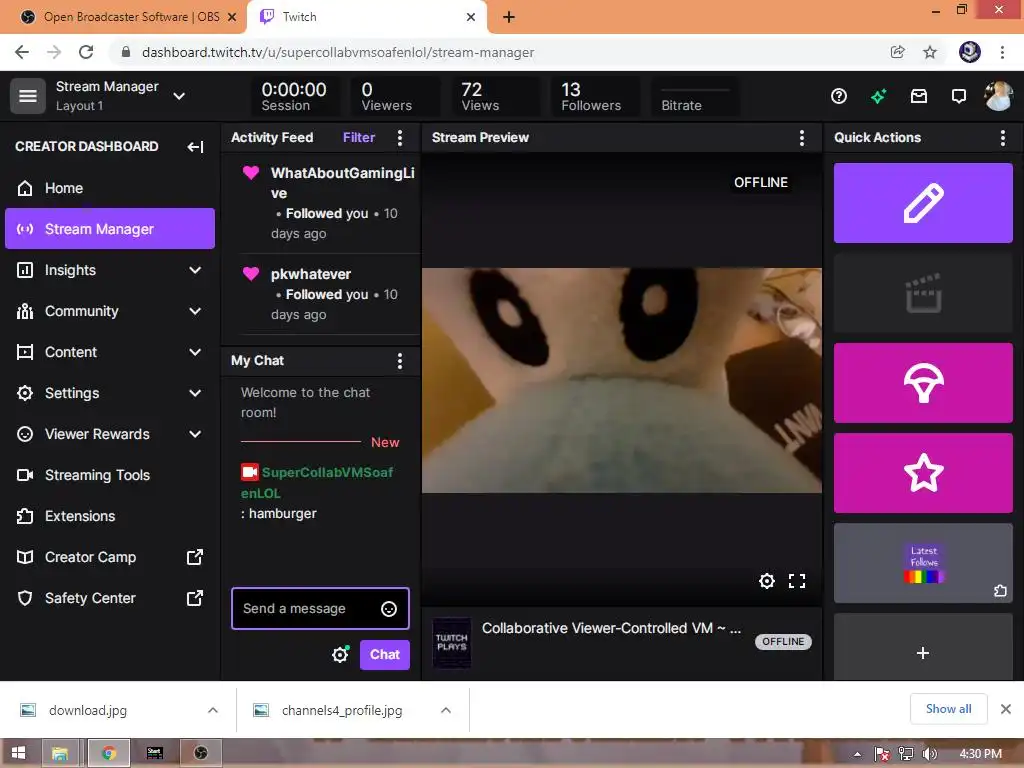Open File Explorer from the taskbar

(60, 753)
